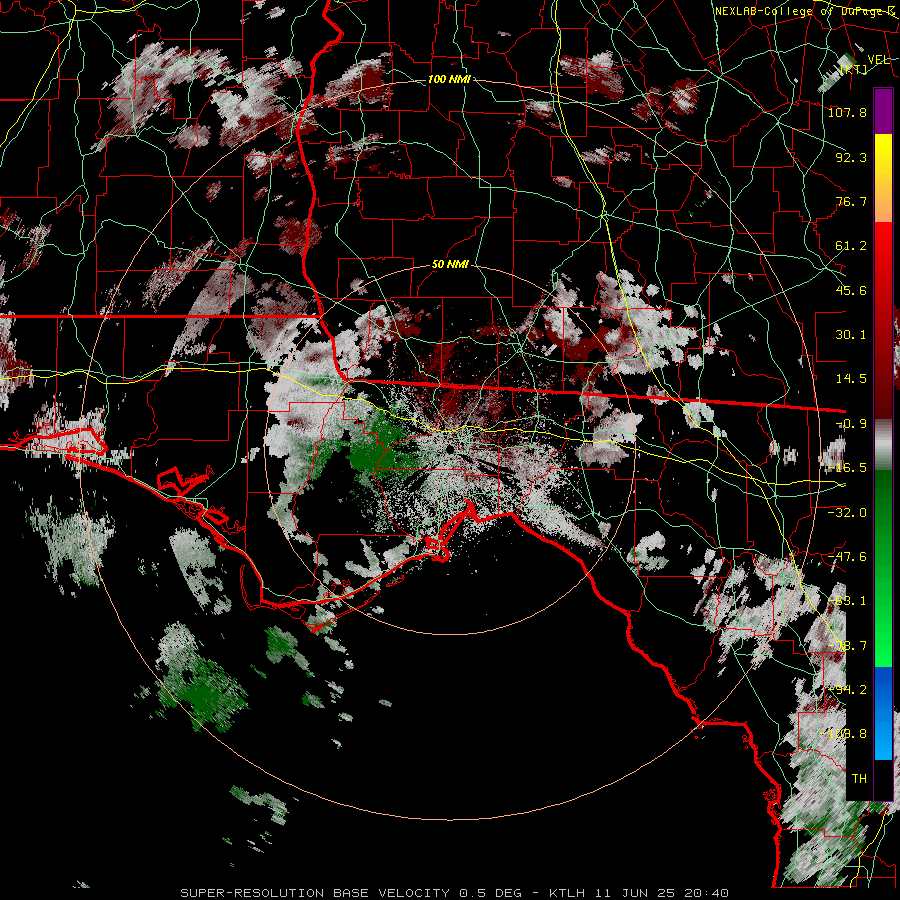Viewport: 900px width, 900px height.
Task: Click the "50 NMI" range ring label
Action: coord(450,264)
